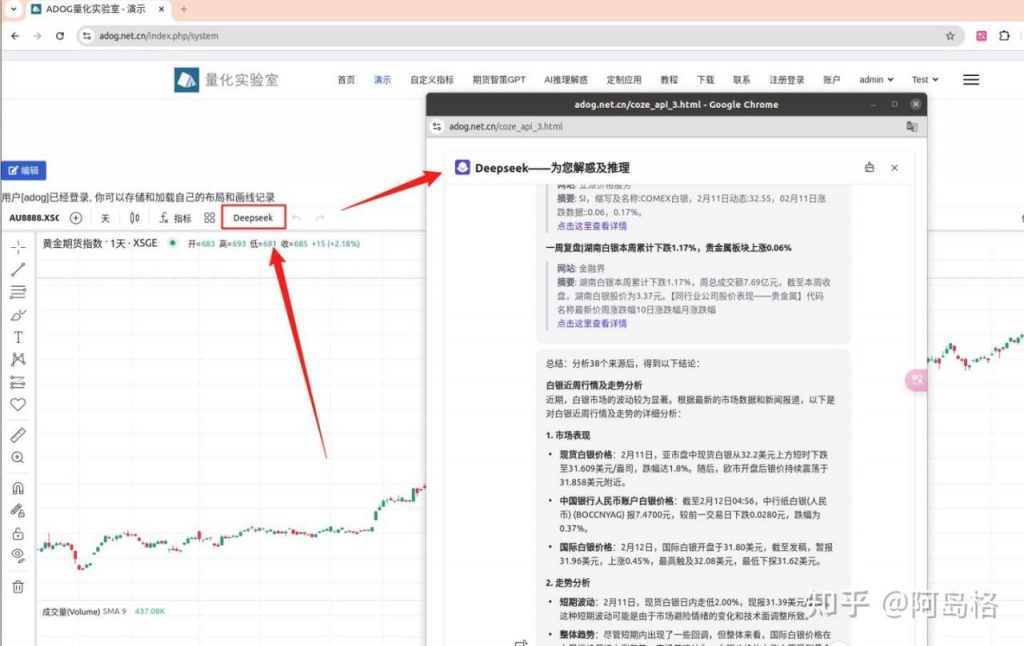
Task: Switch to the 首页 page
Action: point(345,79)
